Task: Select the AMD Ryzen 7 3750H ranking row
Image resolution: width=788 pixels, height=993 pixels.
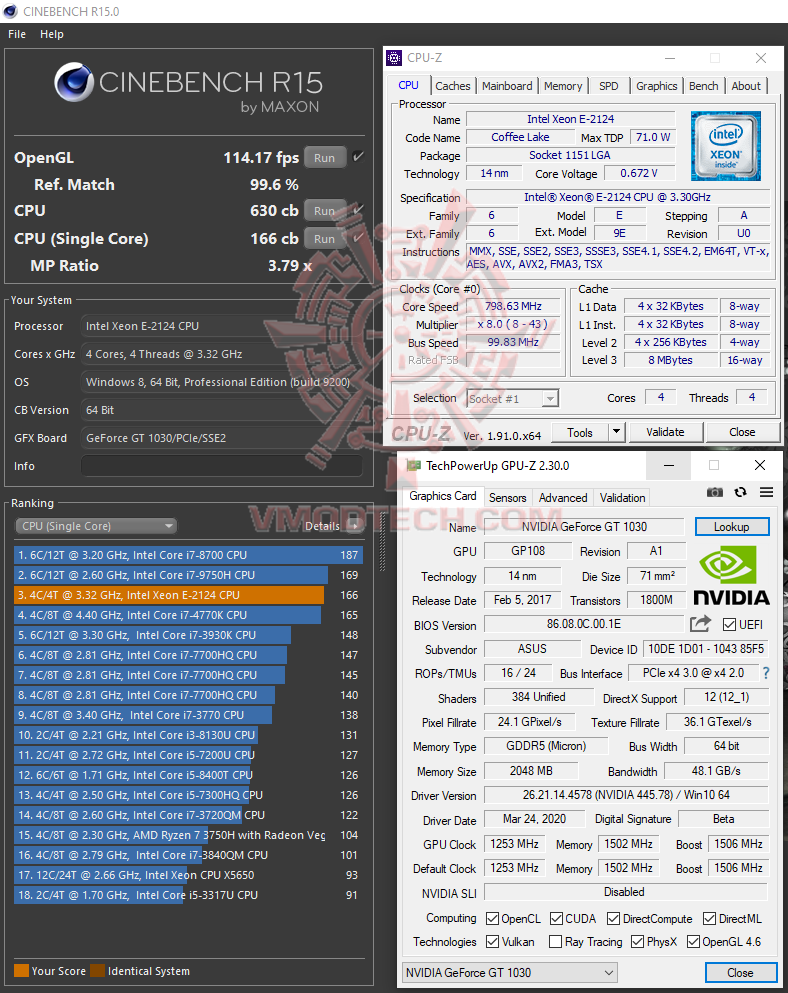Action: click(188, 835)
